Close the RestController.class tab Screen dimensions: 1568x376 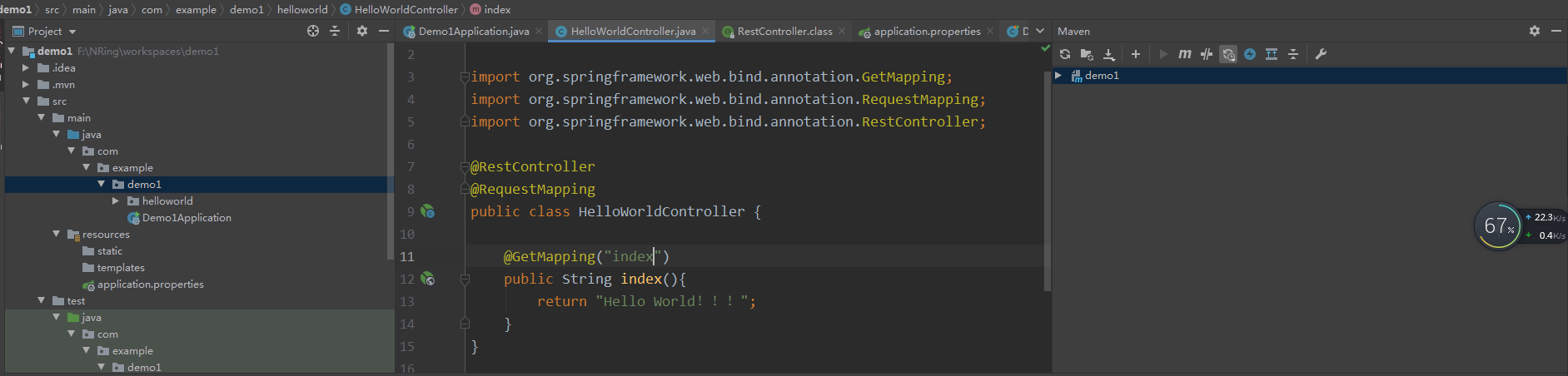point(842,31)
